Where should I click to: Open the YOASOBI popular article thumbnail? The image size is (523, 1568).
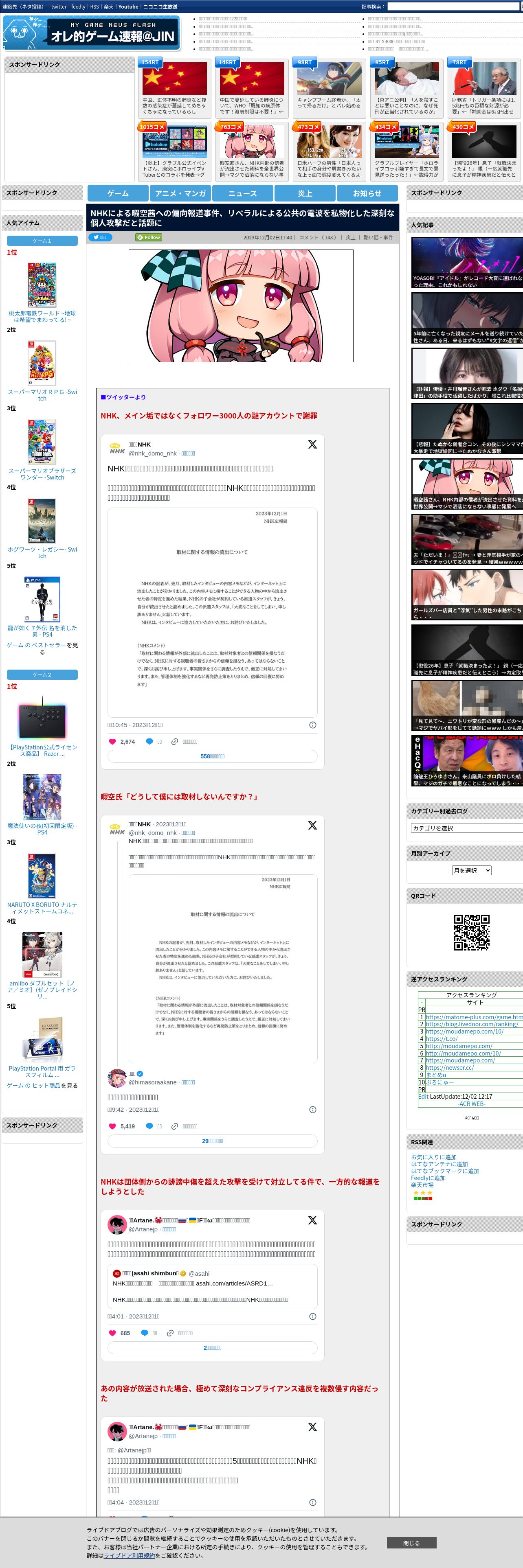(467, 263)
